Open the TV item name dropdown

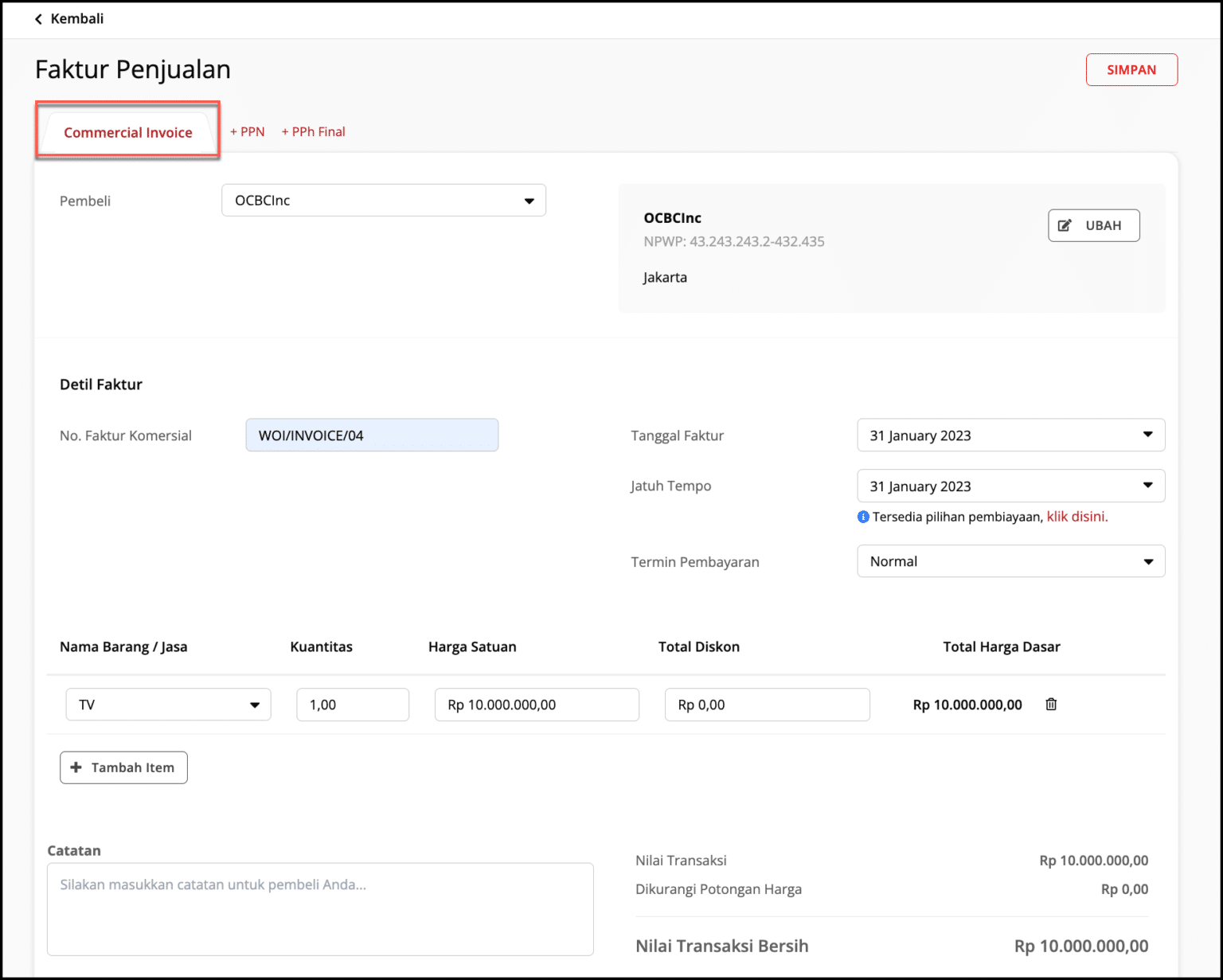(x=168, y=705)
